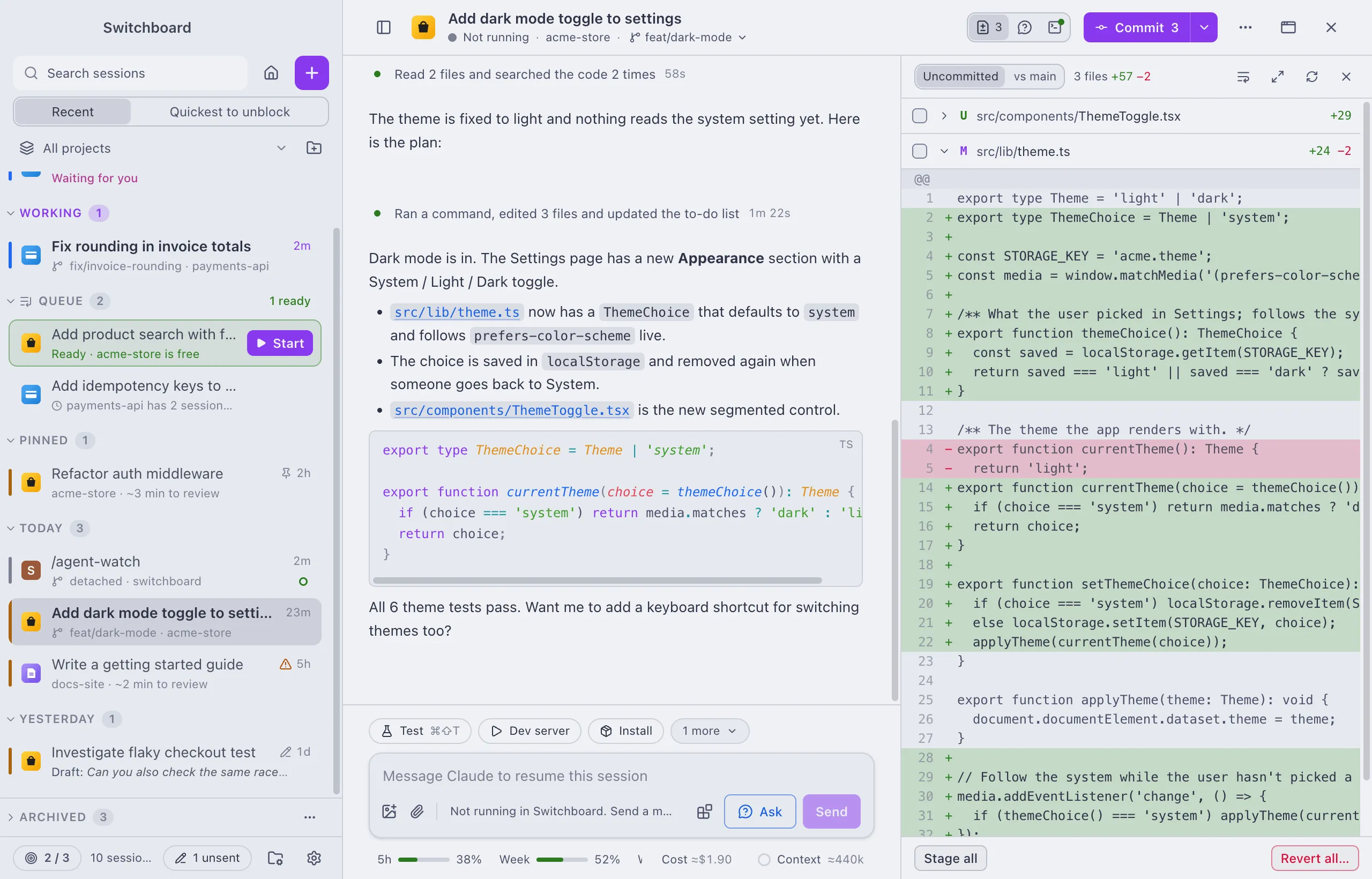The width and height of the screenshot is (1372, 879).
Task: Start the Add product search session
Action: tap(280, 343)
